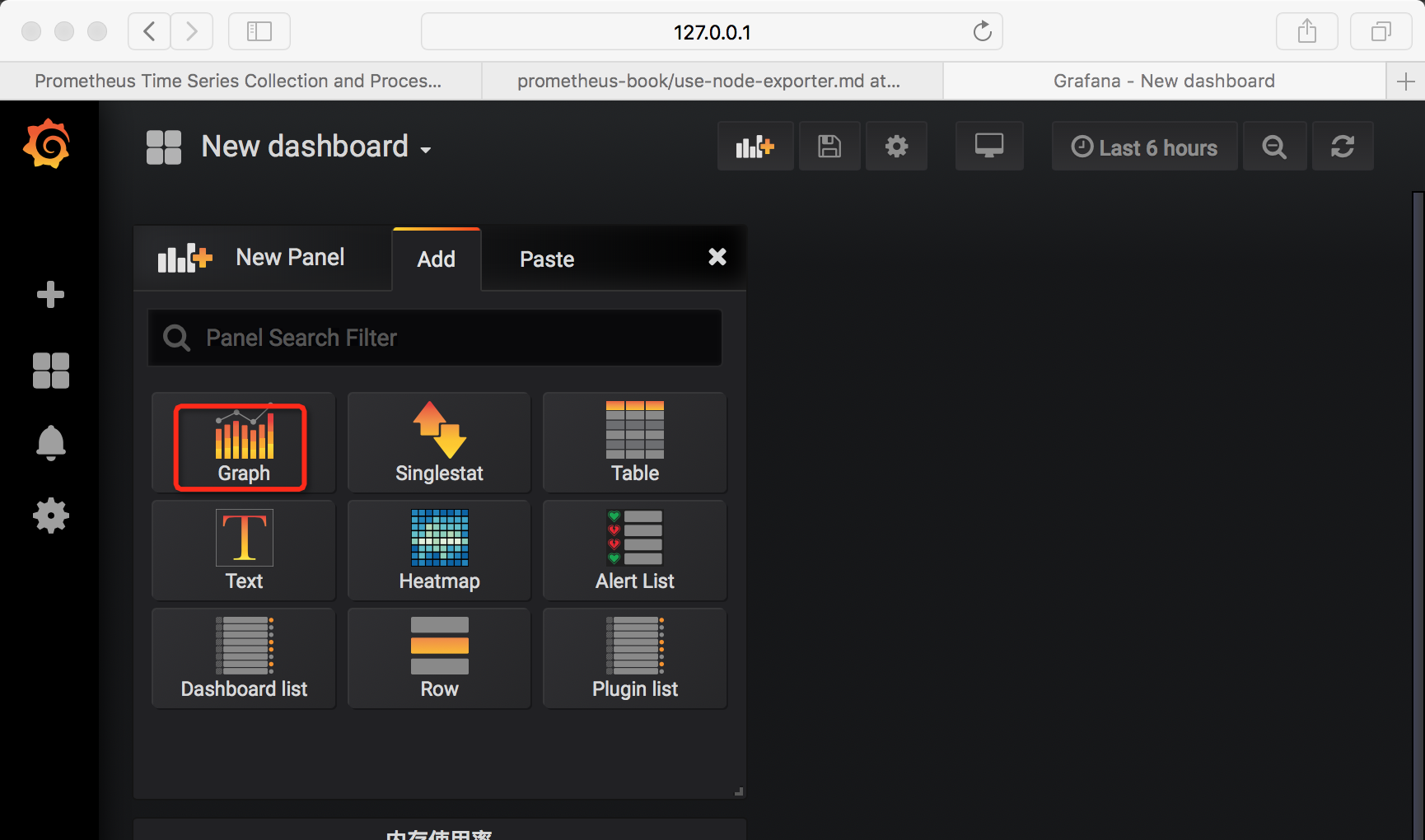Cycle view mode with monitor icon
The image size is (1425, 840).
pos(988,147)
